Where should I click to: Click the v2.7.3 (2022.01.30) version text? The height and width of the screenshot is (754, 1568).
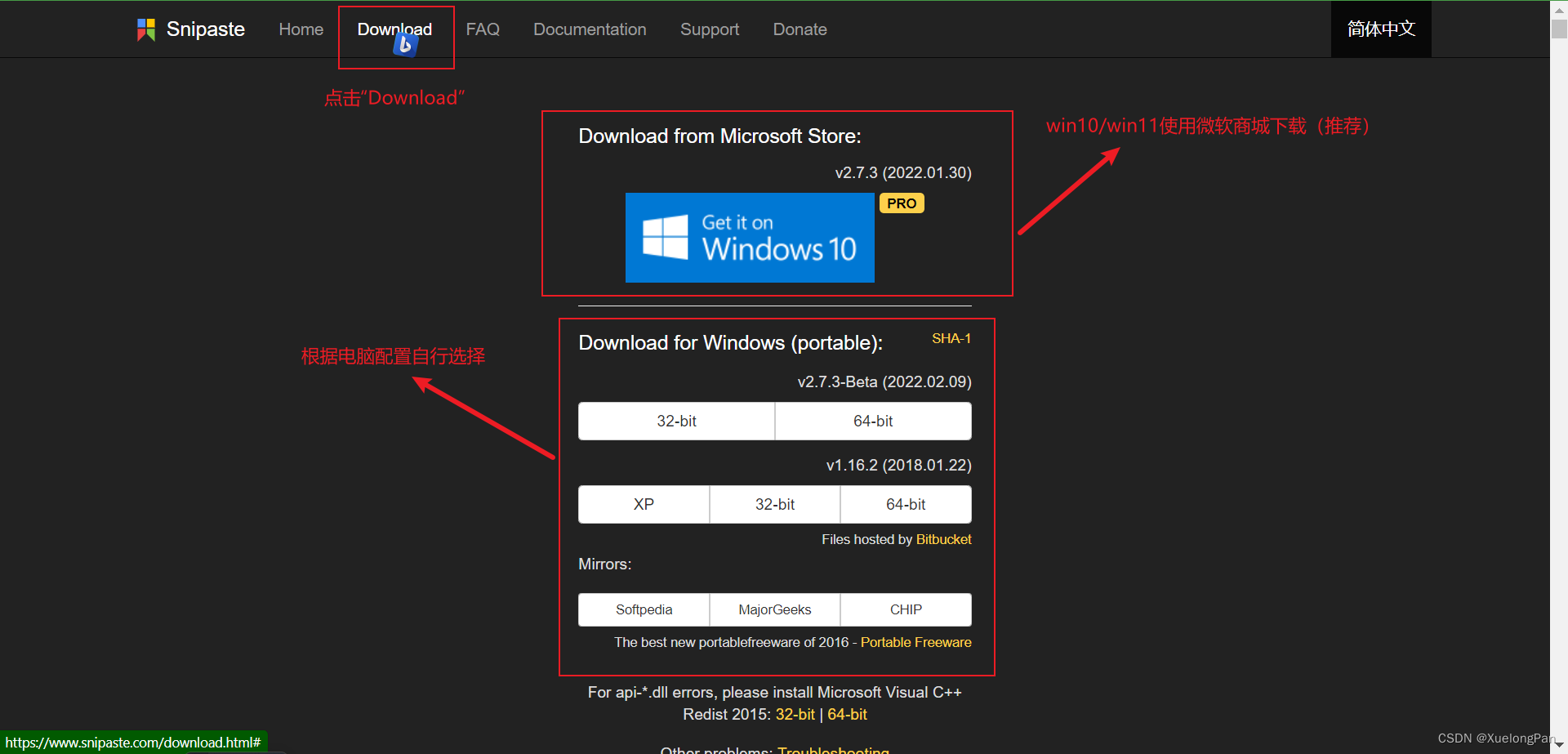click(x=903, y=172)
